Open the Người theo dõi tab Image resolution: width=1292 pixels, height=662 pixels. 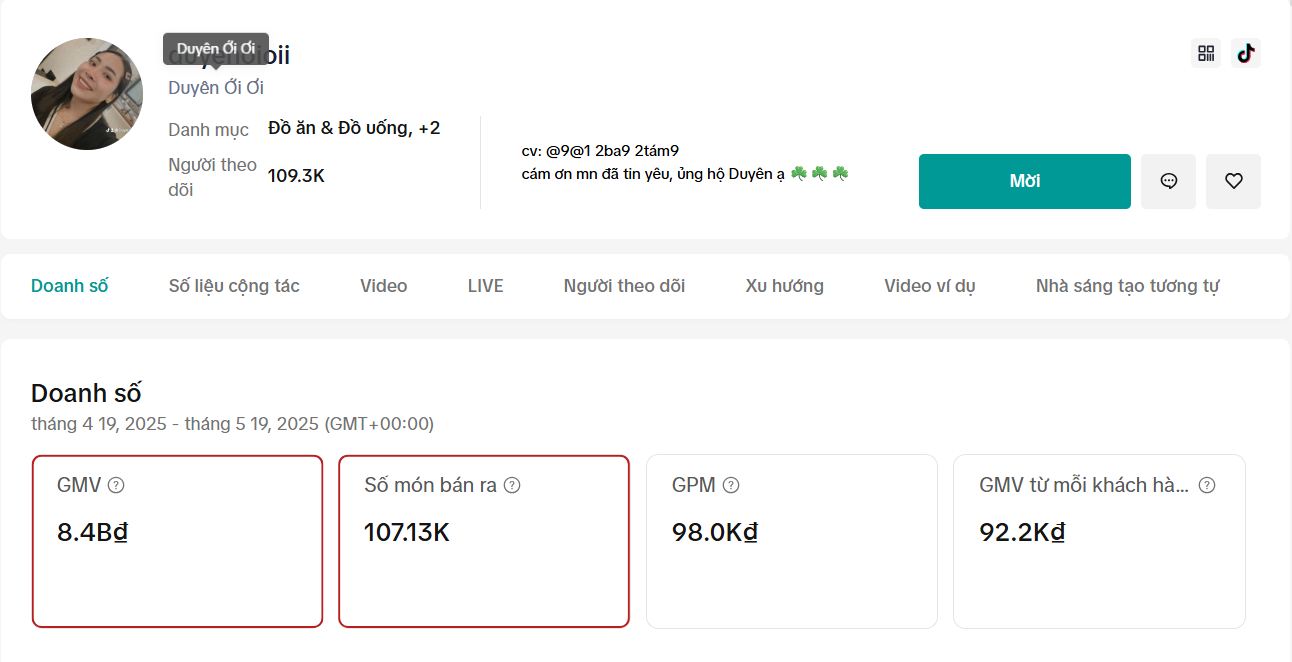(x=624, y=286)
